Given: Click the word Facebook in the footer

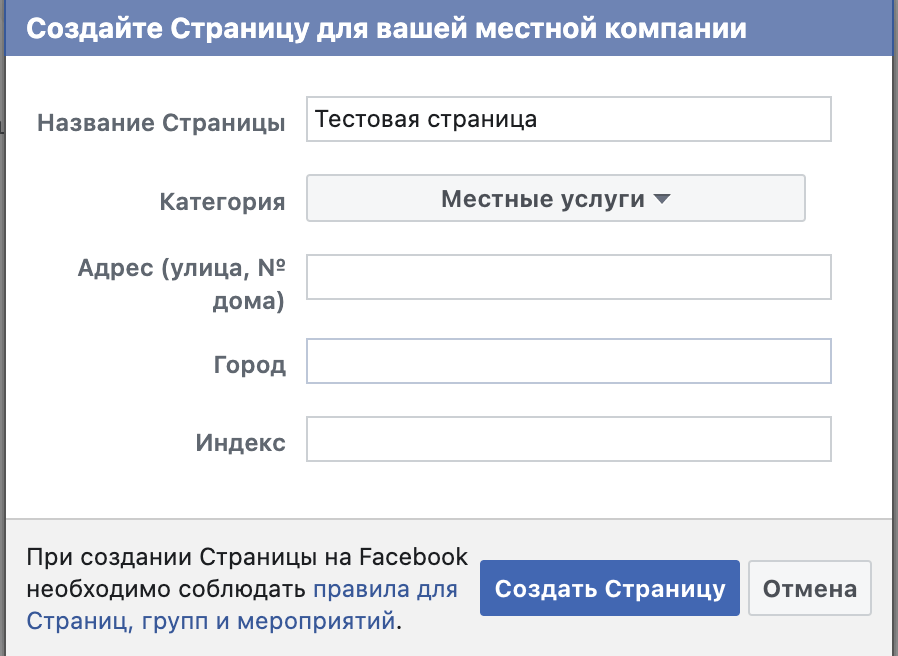Looking at the screenshot, I should tap(413, 557).
